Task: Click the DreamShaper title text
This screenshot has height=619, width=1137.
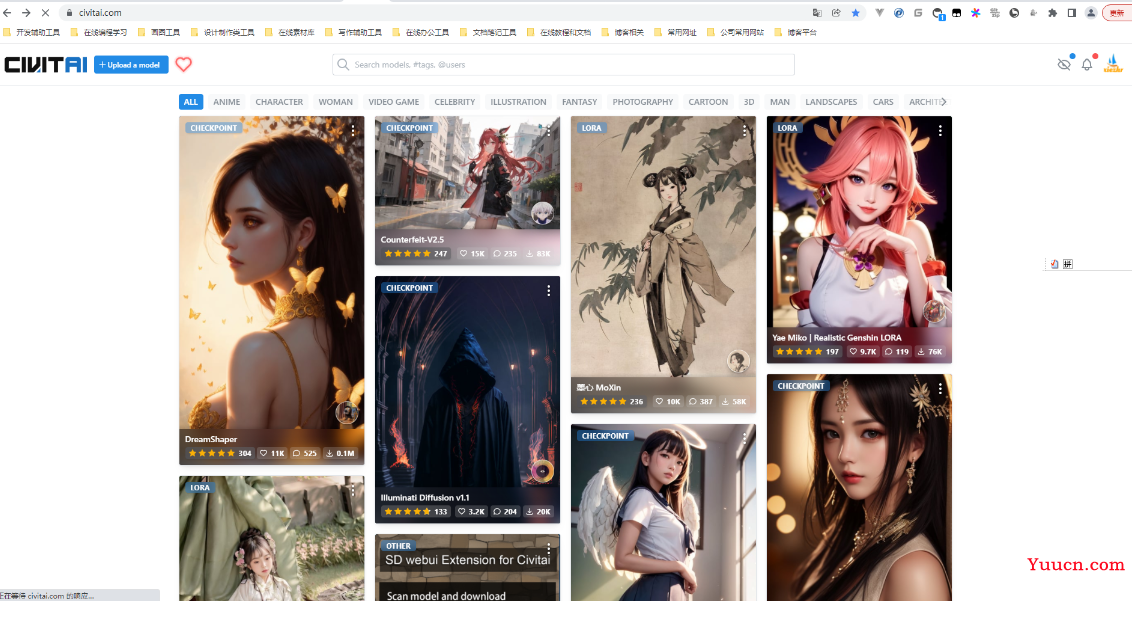Action: 211,439
